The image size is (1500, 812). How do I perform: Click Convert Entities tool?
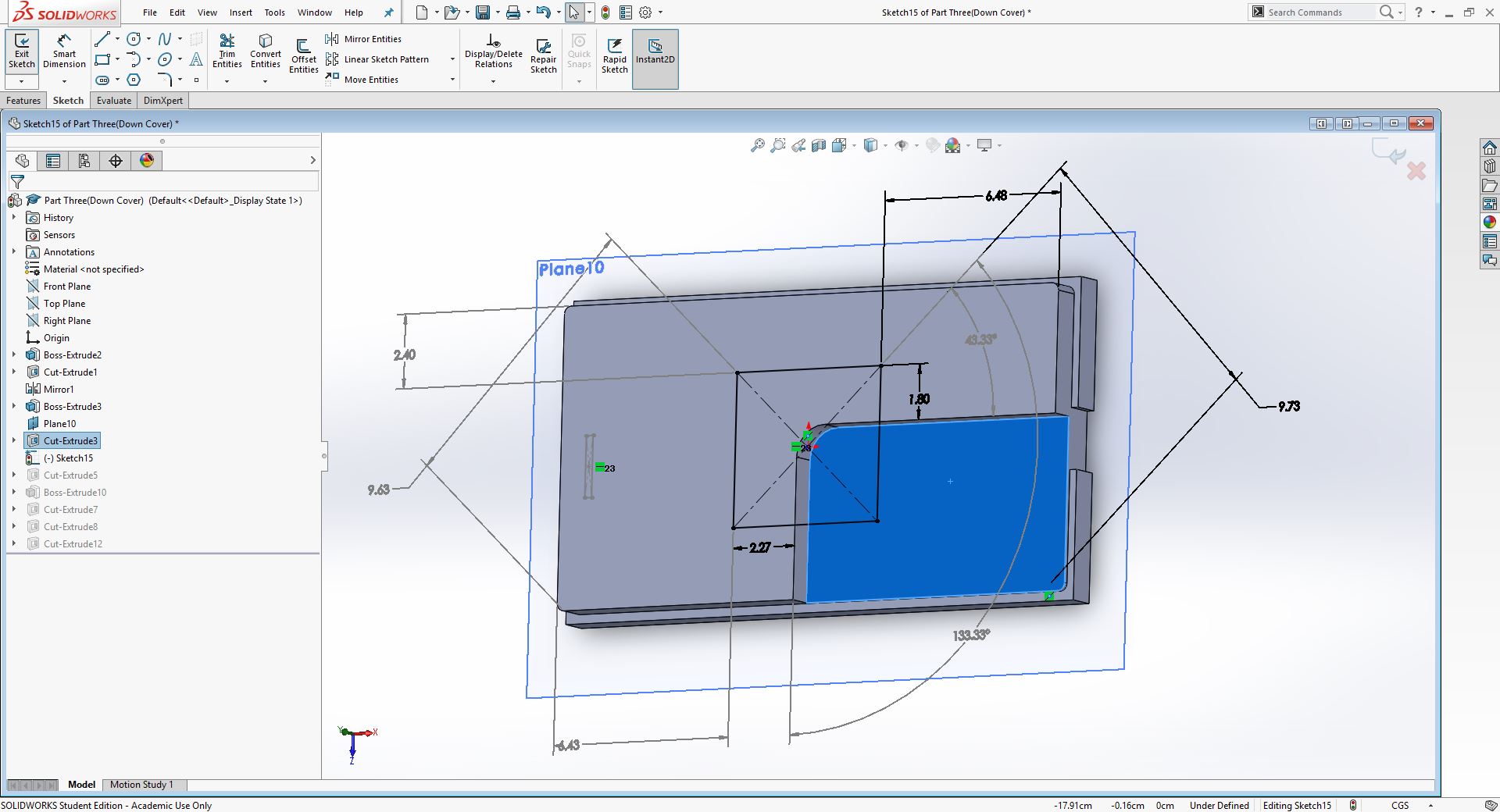coord(266,52)
